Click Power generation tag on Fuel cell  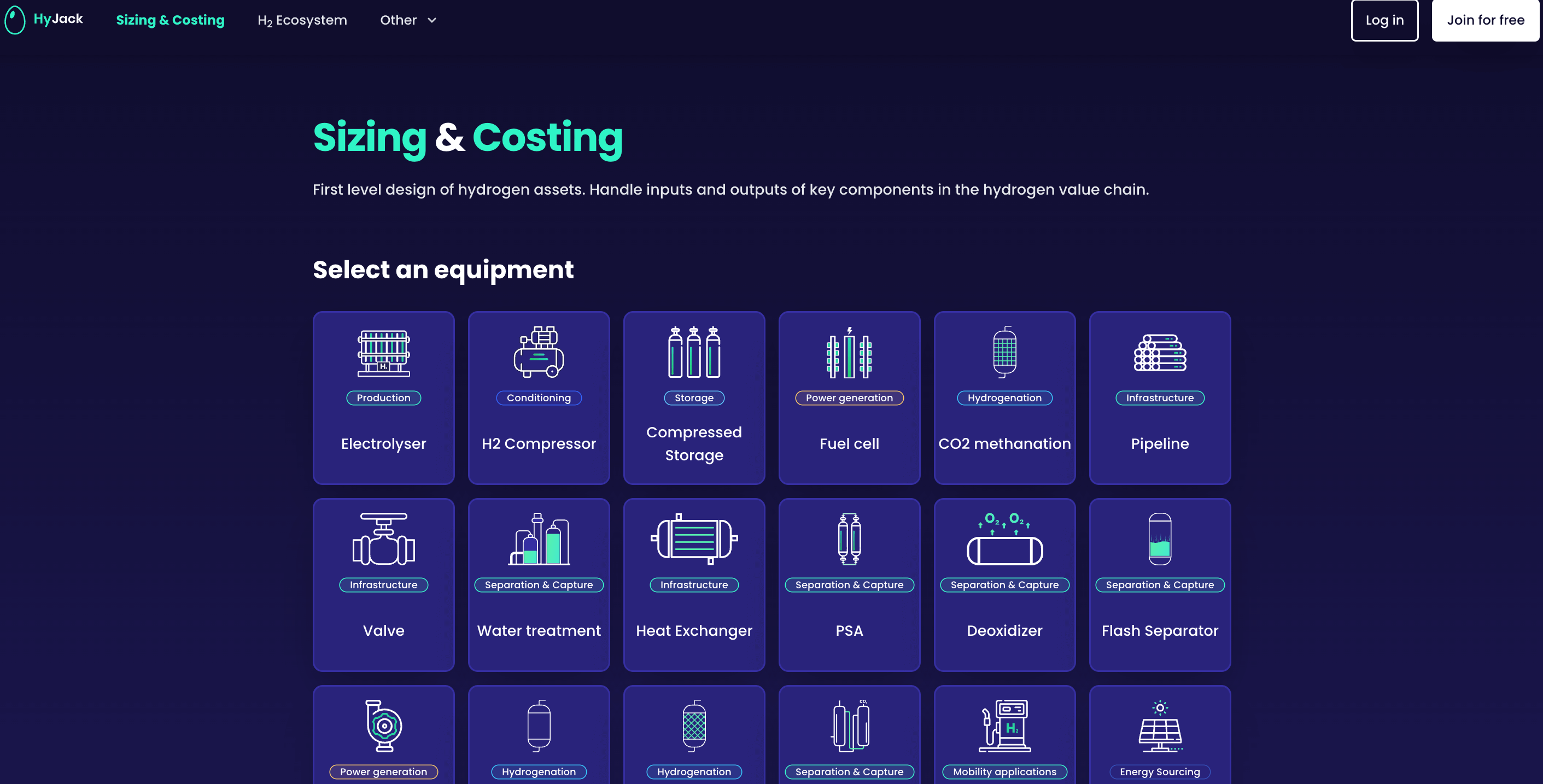pos(849,397)
